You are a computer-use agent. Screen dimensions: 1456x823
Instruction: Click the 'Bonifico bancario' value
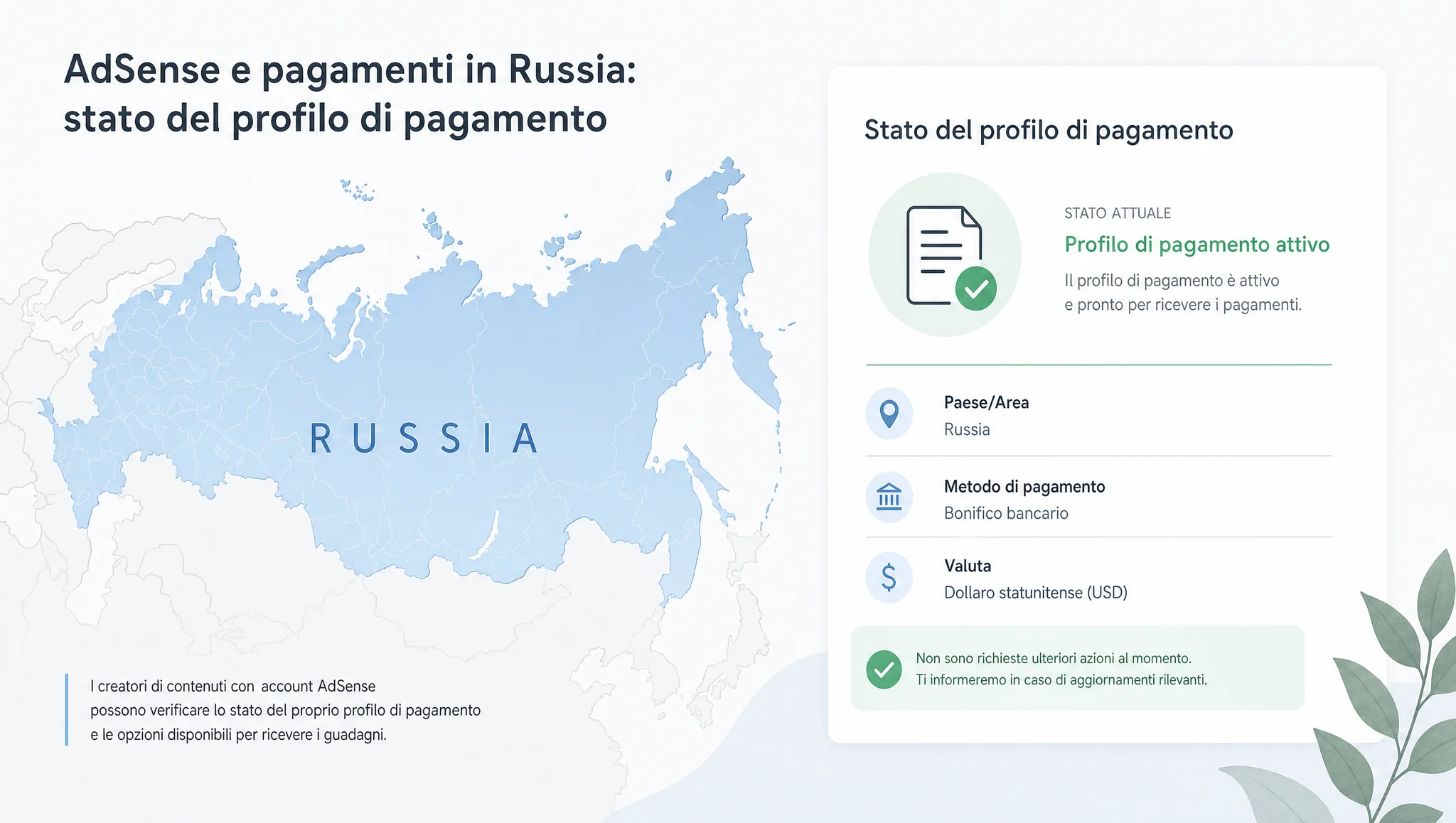[1006, 513]
